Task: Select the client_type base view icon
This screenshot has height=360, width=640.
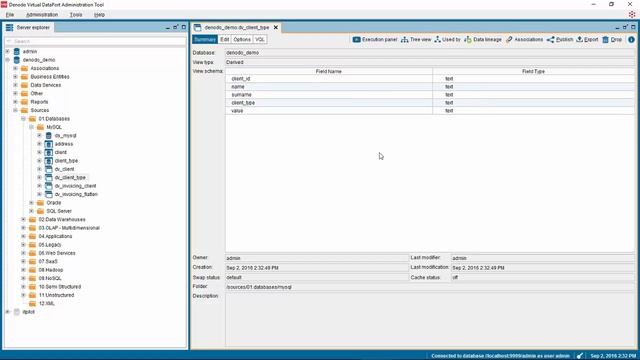Action: click(49, 161)
